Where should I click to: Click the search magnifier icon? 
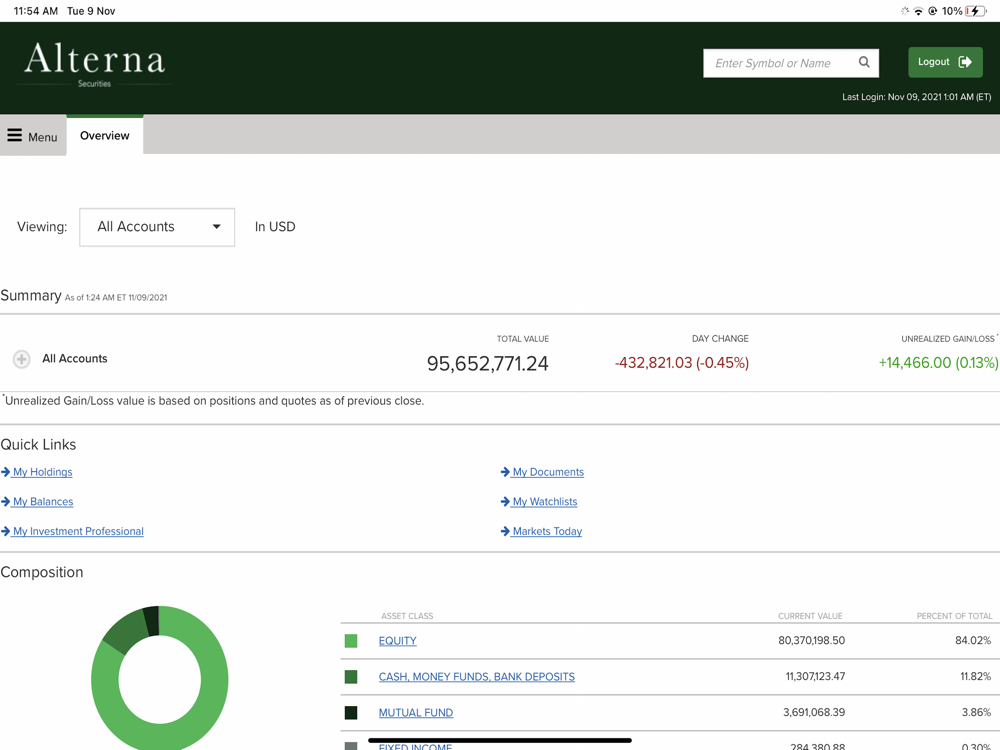tap(864, 62)
